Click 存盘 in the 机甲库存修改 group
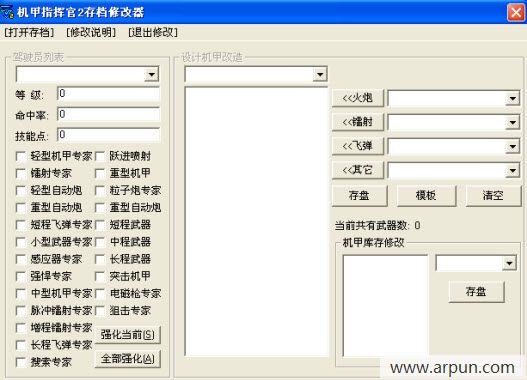 tap(476, 292)
